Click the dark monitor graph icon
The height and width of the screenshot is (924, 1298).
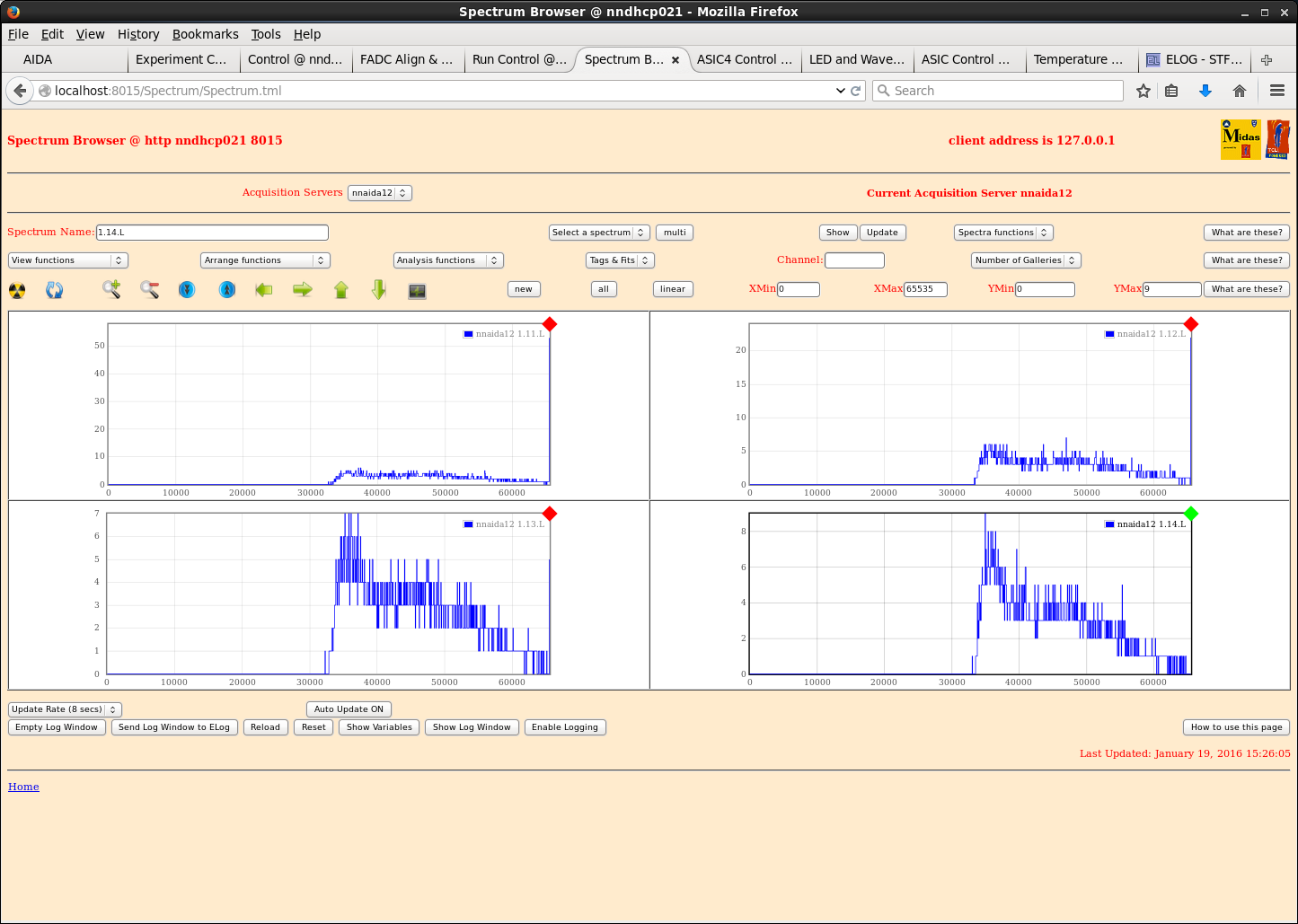(417, 291)
